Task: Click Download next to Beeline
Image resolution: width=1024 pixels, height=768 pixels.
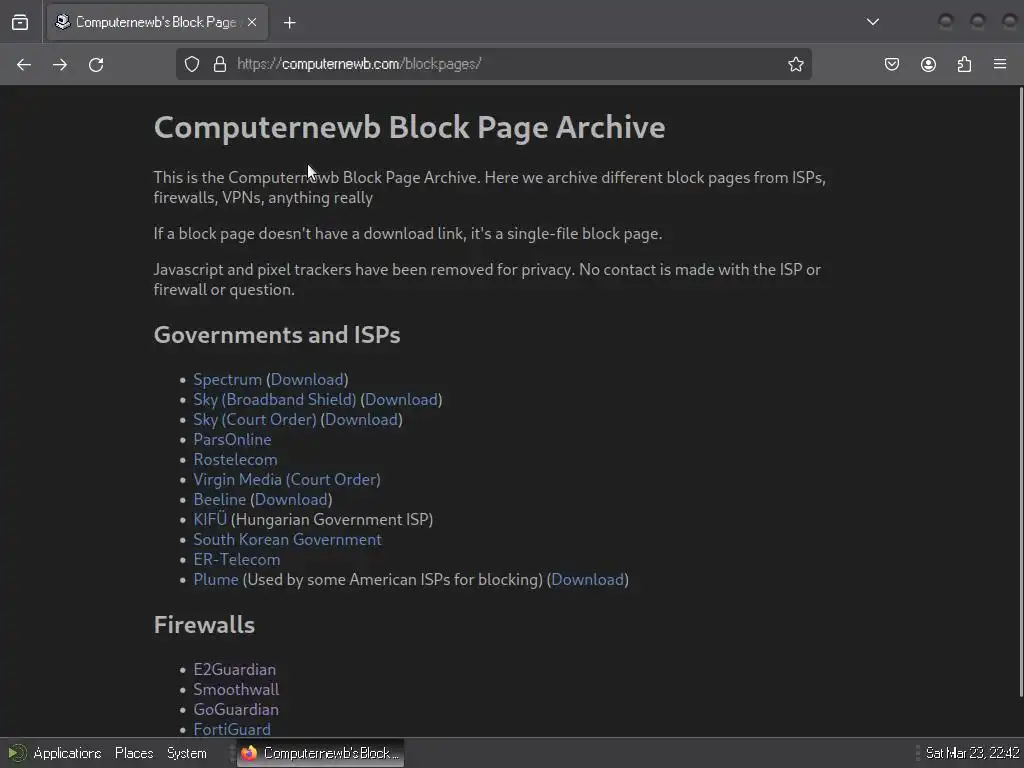Action: click(x=291, y=500)
